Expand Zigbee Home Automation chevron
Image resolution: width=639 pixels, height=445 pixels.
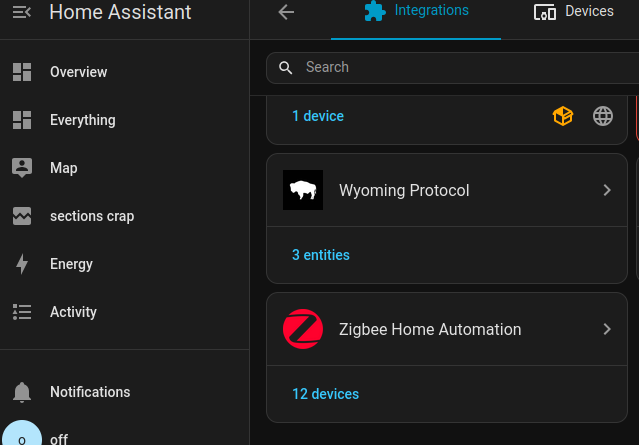[607, 329]
